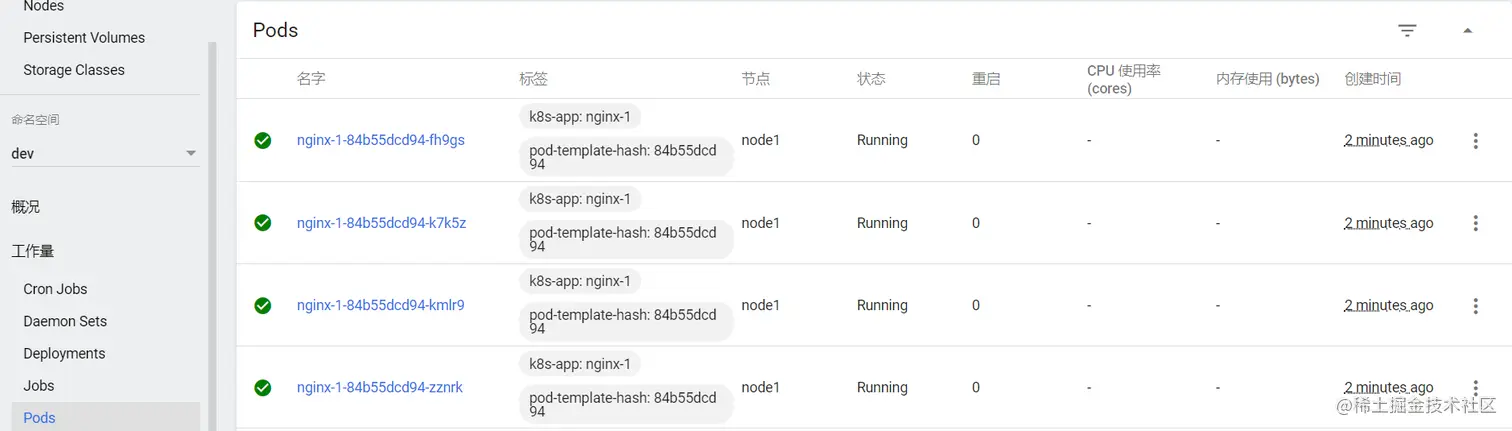The height and width of the screenshot is (431, 1512).
Task: Click green status icon of pod kmlr9
Action: click(262, 306)
